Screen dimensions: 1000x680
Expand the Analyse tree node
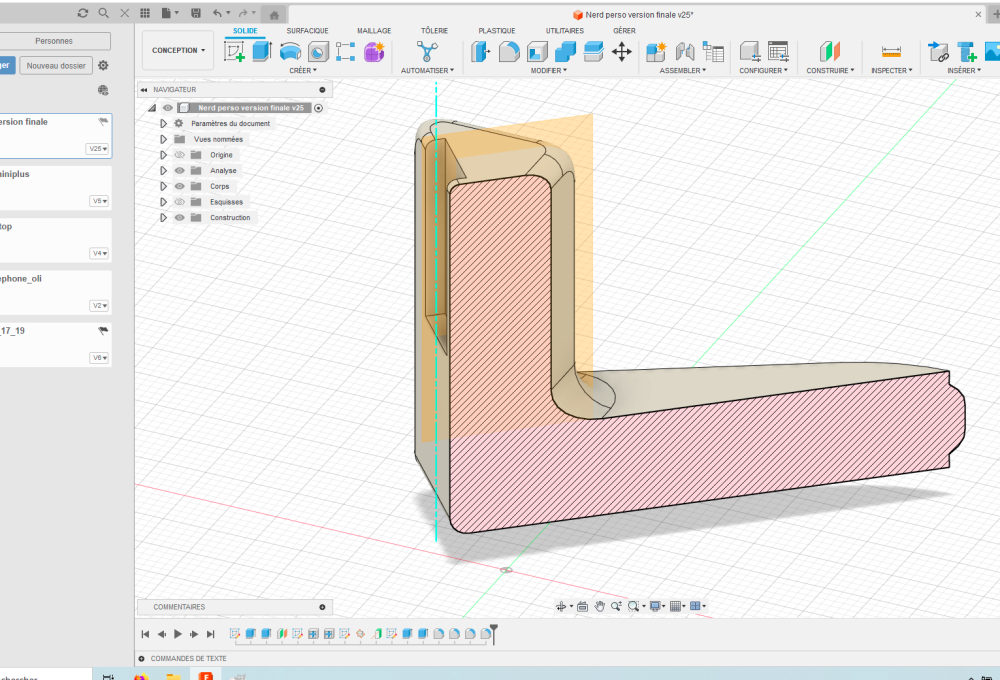click(x=163, y=171)
